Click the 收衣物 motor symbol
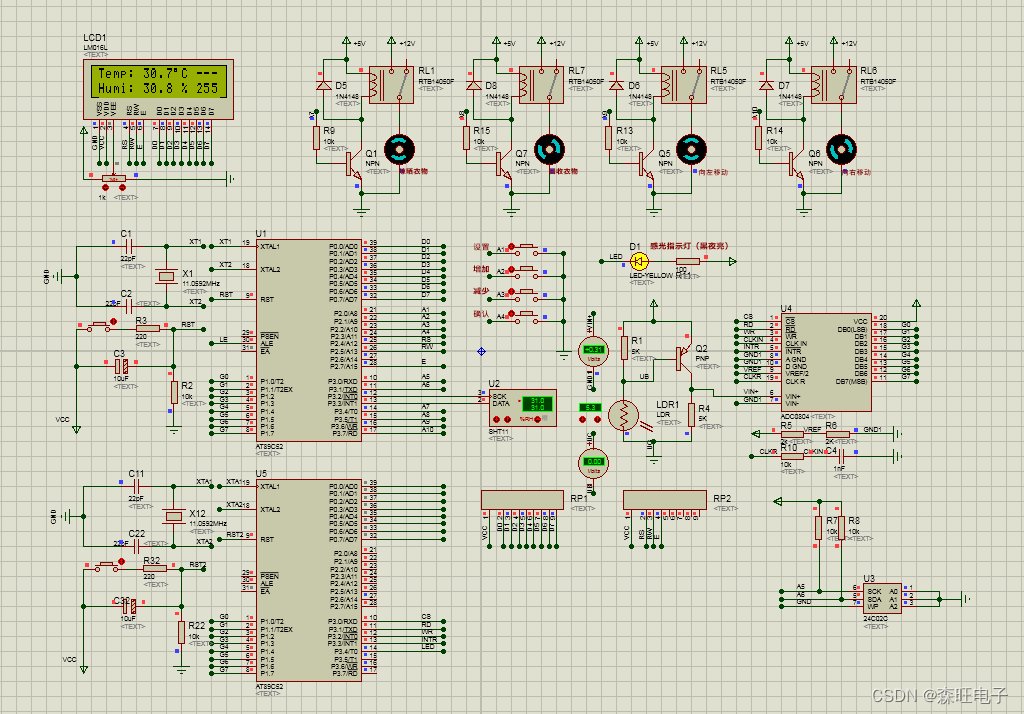 pyautogui.click(x=549, y=150)
